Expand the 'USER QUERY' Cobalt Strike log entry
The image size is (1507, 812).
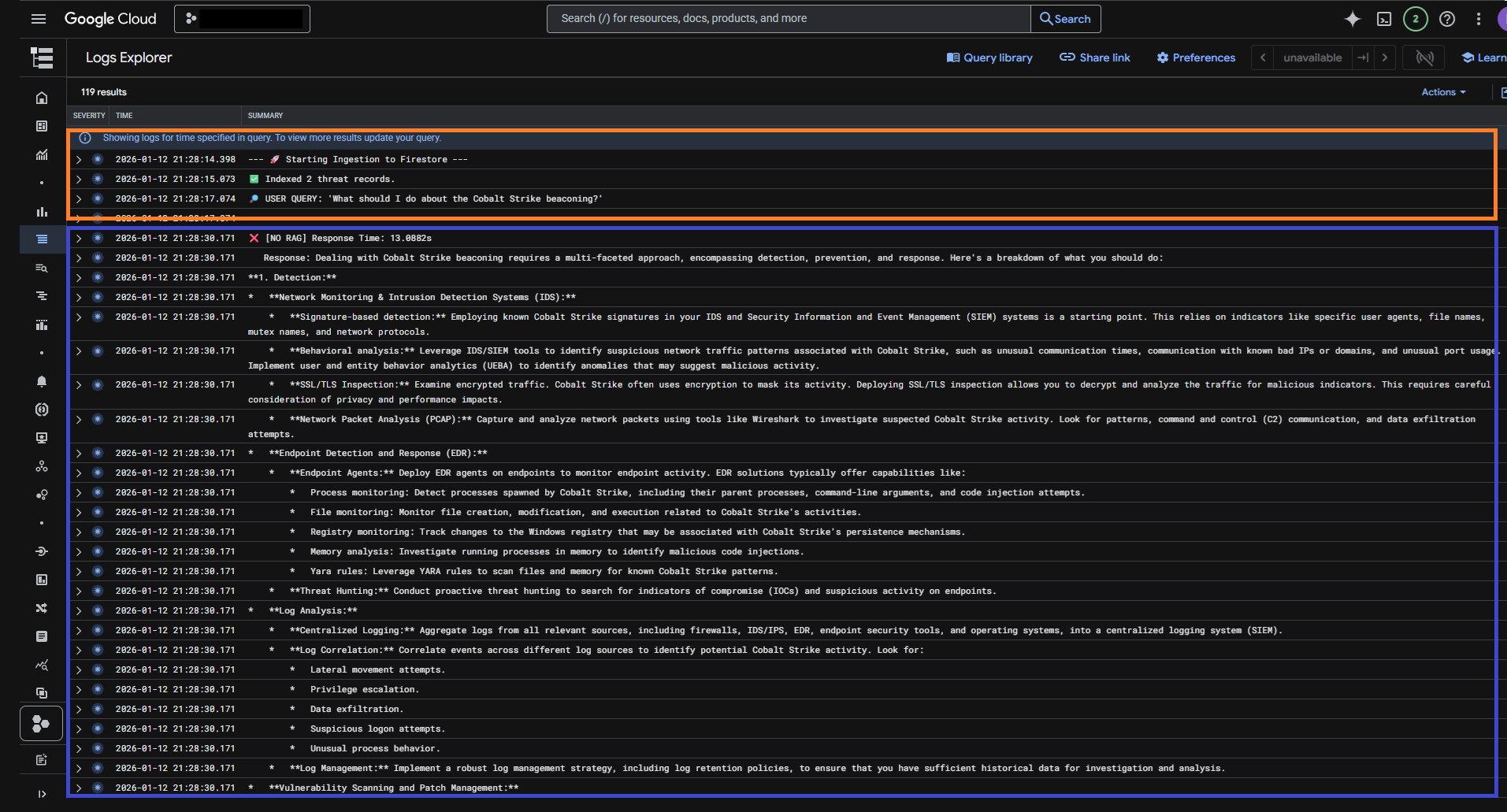[x=79, y=199]
